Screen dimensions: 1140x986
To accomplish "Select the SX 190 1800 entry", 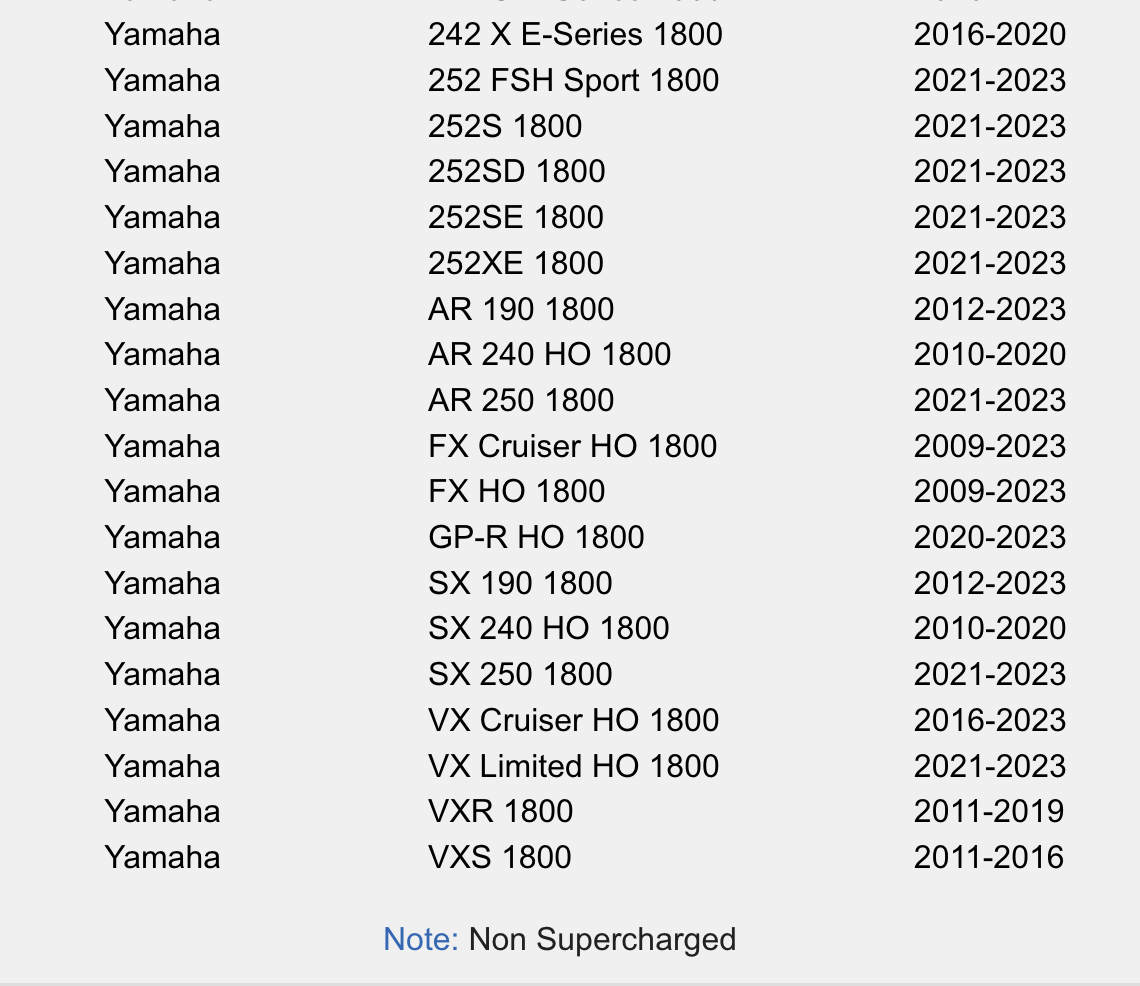I will pos(520,584).
